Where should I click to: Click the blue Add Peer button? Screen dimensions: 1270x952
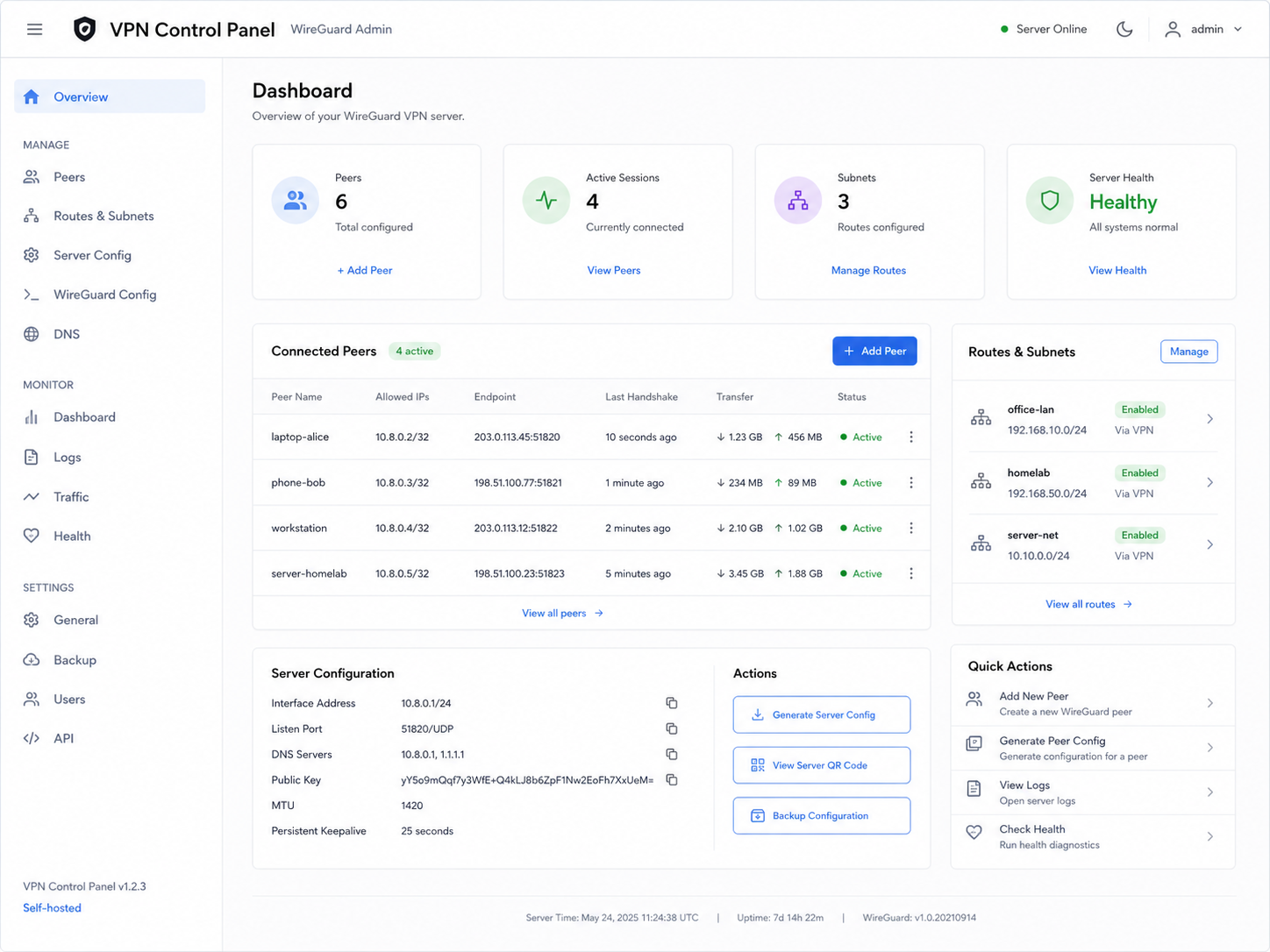point(874,351)
